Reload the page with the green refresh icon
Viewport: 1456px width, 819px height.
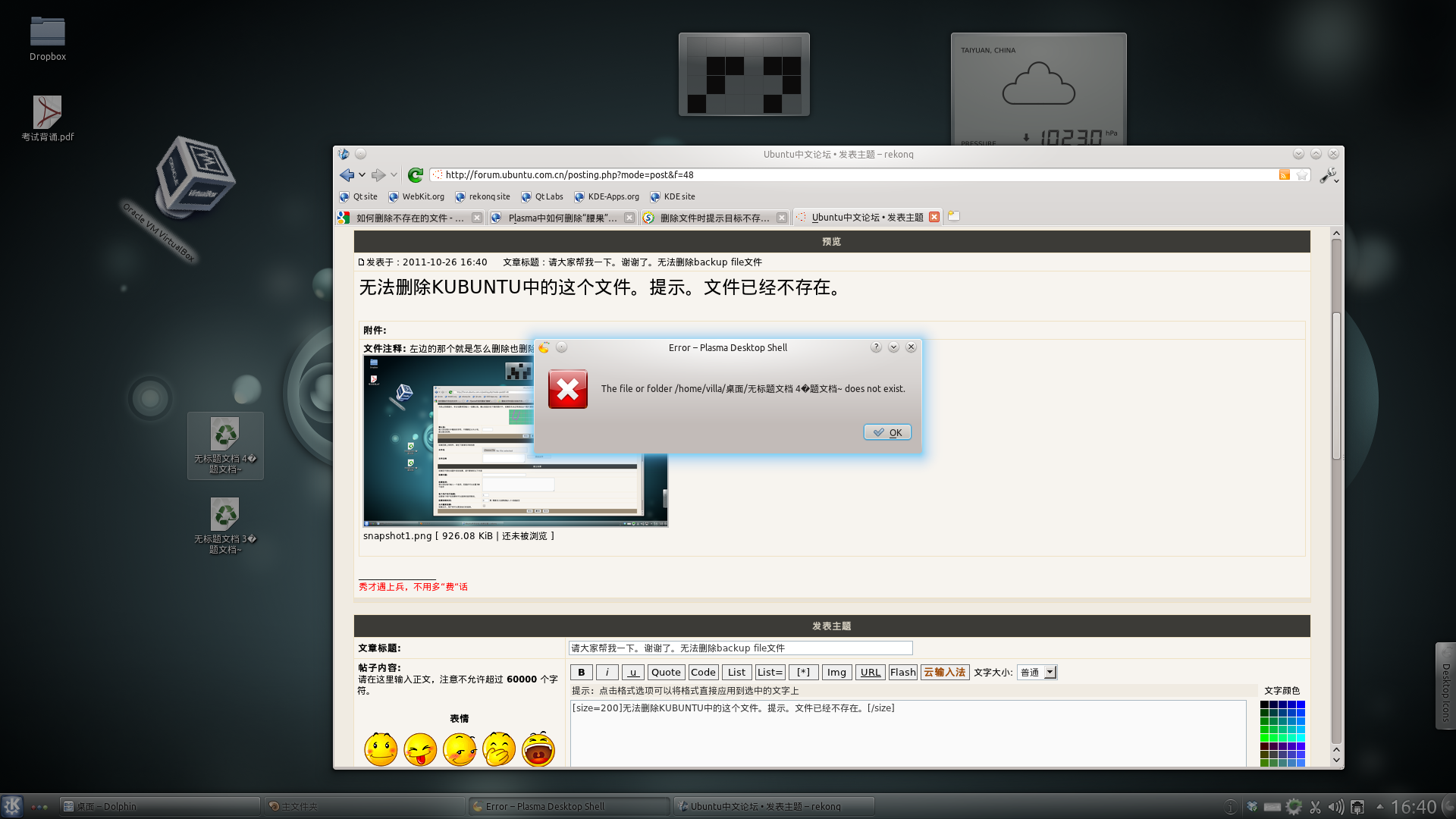point(415,175)
